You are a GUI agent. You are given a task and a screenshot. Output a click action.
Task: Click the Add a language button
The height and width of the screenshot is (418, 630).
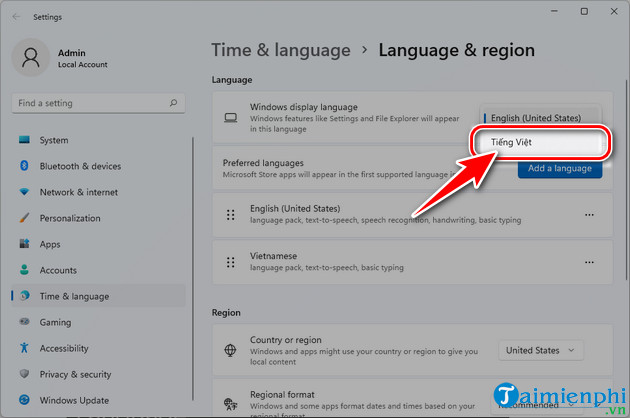560,168
